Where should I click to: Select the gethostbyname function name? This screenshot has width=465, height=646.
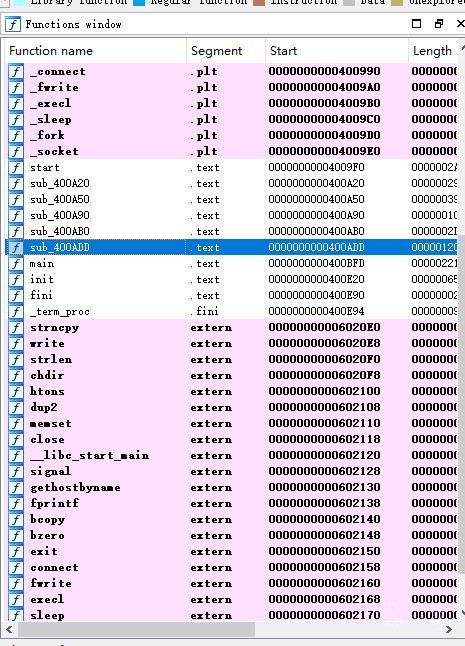click(75, 488)
